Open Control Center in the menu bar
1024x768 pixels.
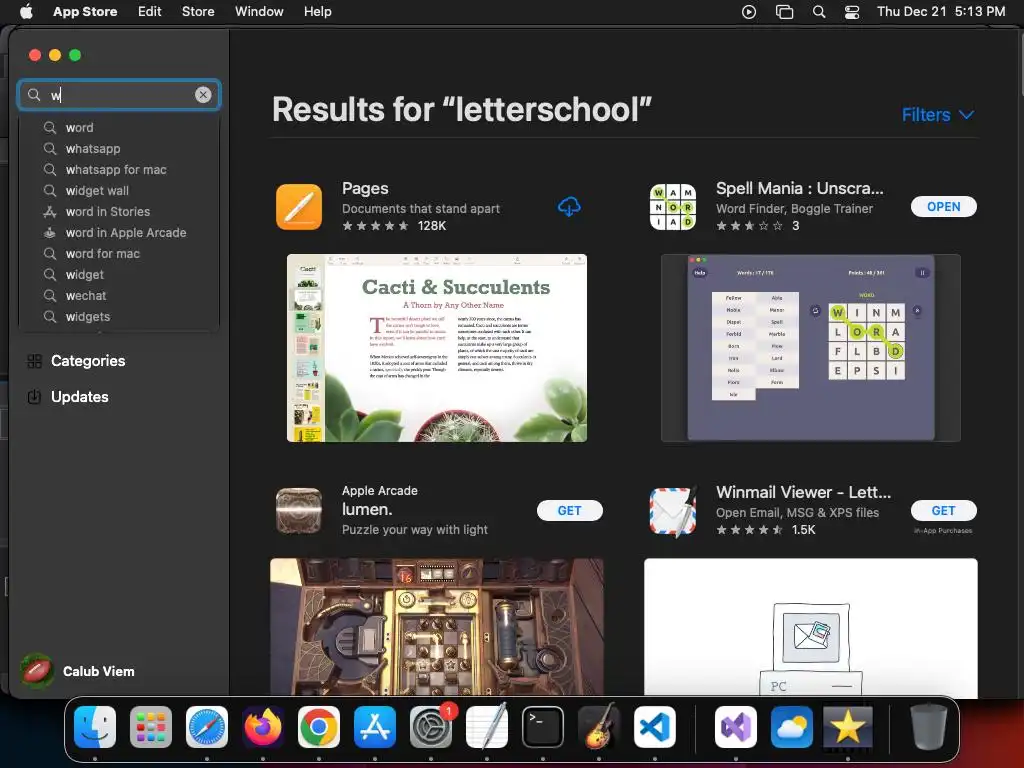pos(852,11)
